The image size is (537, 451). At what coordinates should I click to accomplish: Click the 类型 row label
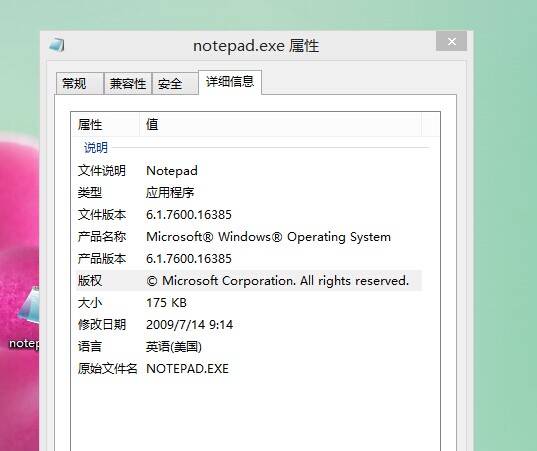90,193
